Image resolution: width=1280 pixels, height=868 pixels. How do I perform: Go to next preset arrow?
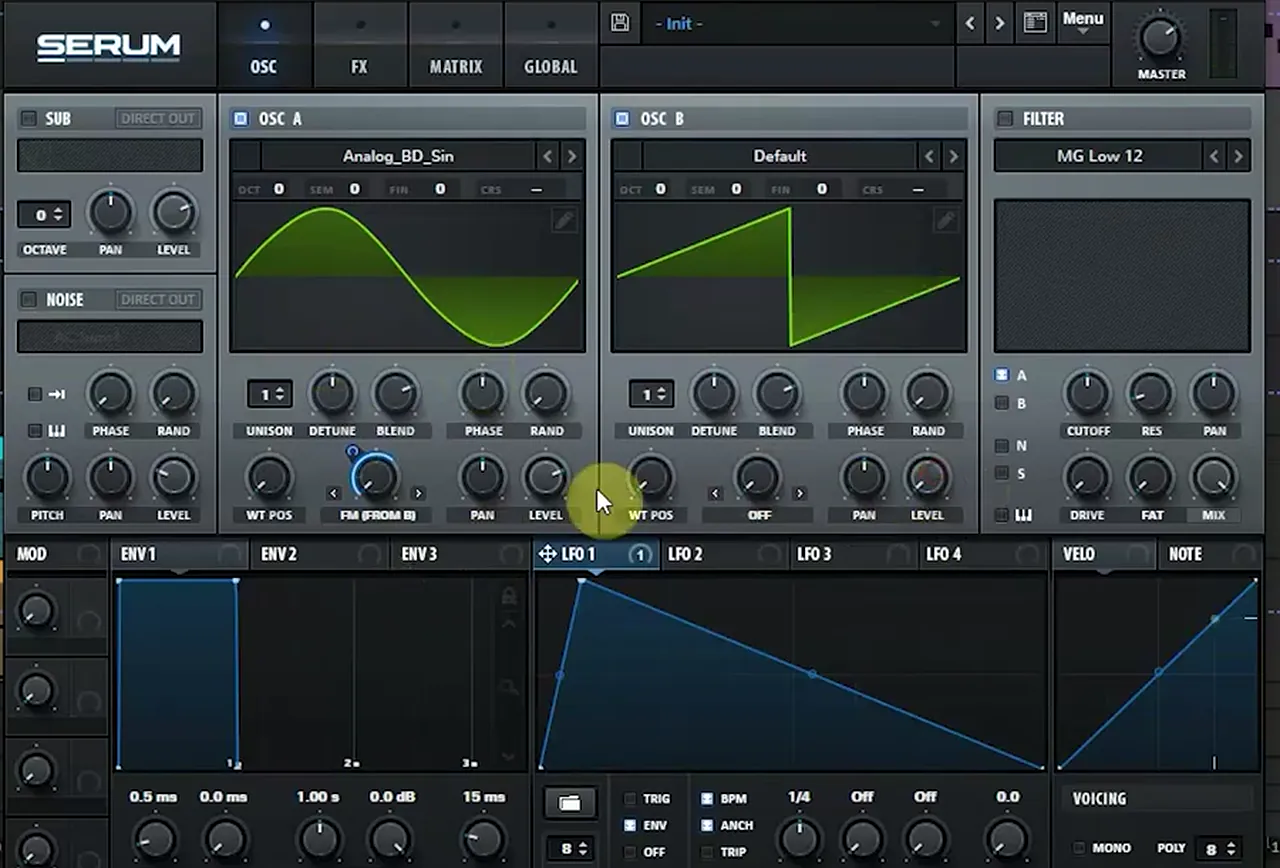point(999,23)
